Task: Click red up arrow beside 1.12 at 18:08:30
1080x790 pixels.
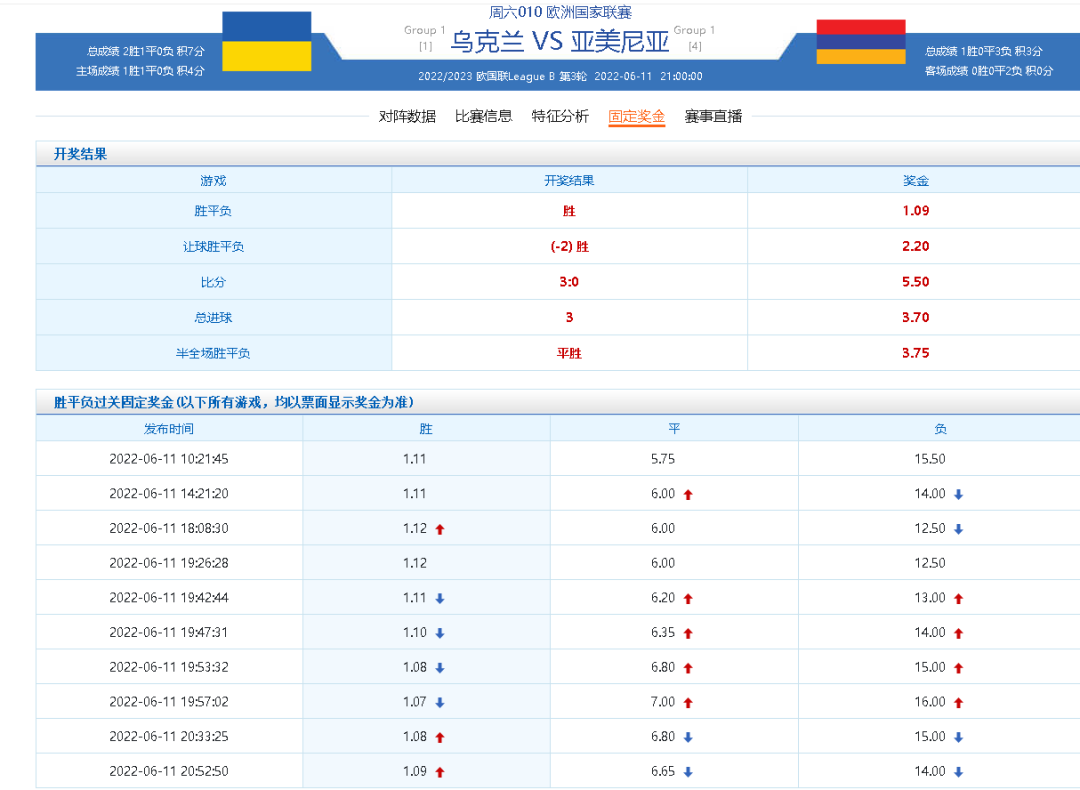Action: point(440,529)
